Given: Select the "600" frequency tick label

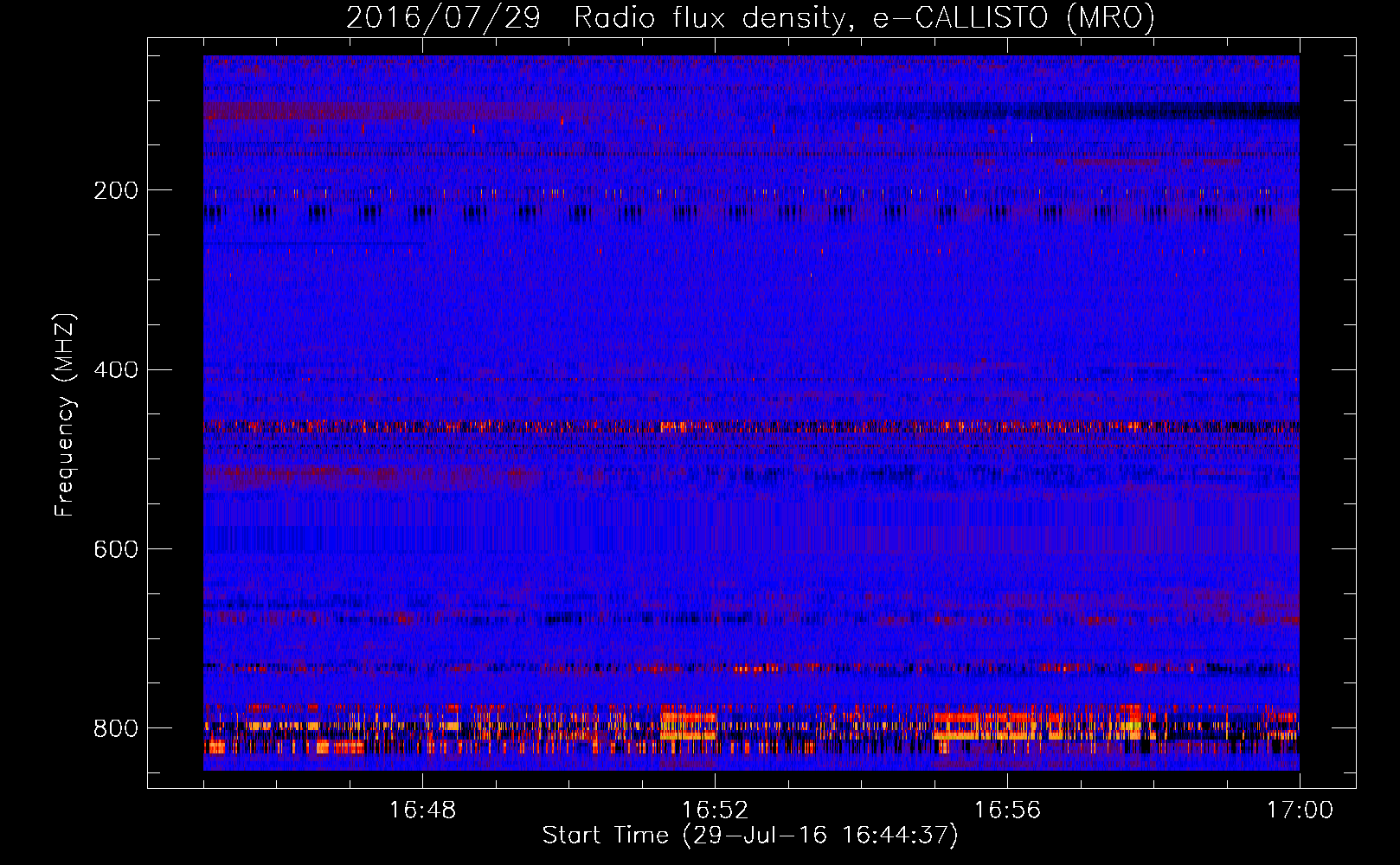Looking at the screenshot, I should (x=116, y=550).
